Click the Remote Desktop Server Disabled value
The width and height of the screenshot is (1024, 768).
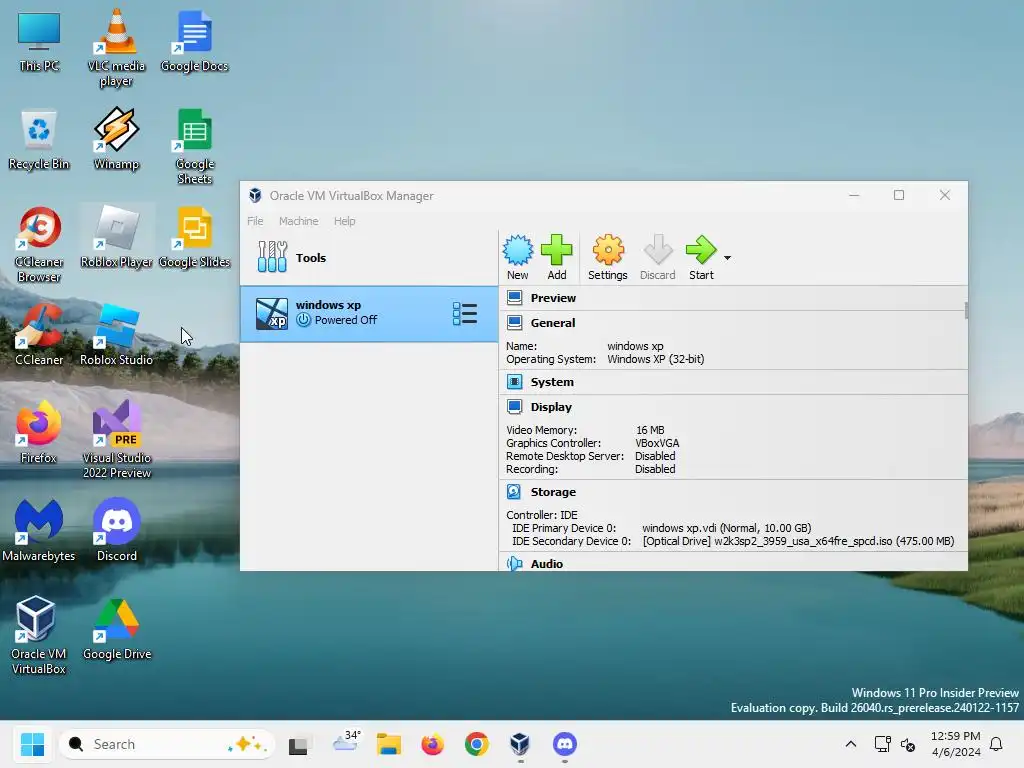[655, 456]
